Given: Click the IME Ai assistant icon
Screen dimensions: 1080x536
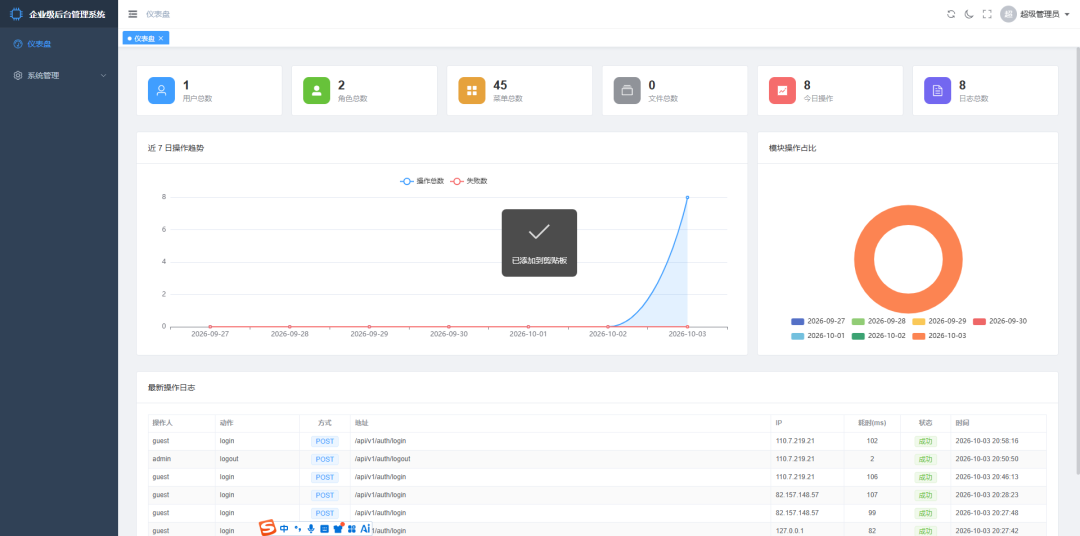Looking at the screenshot, I should 365,529.
